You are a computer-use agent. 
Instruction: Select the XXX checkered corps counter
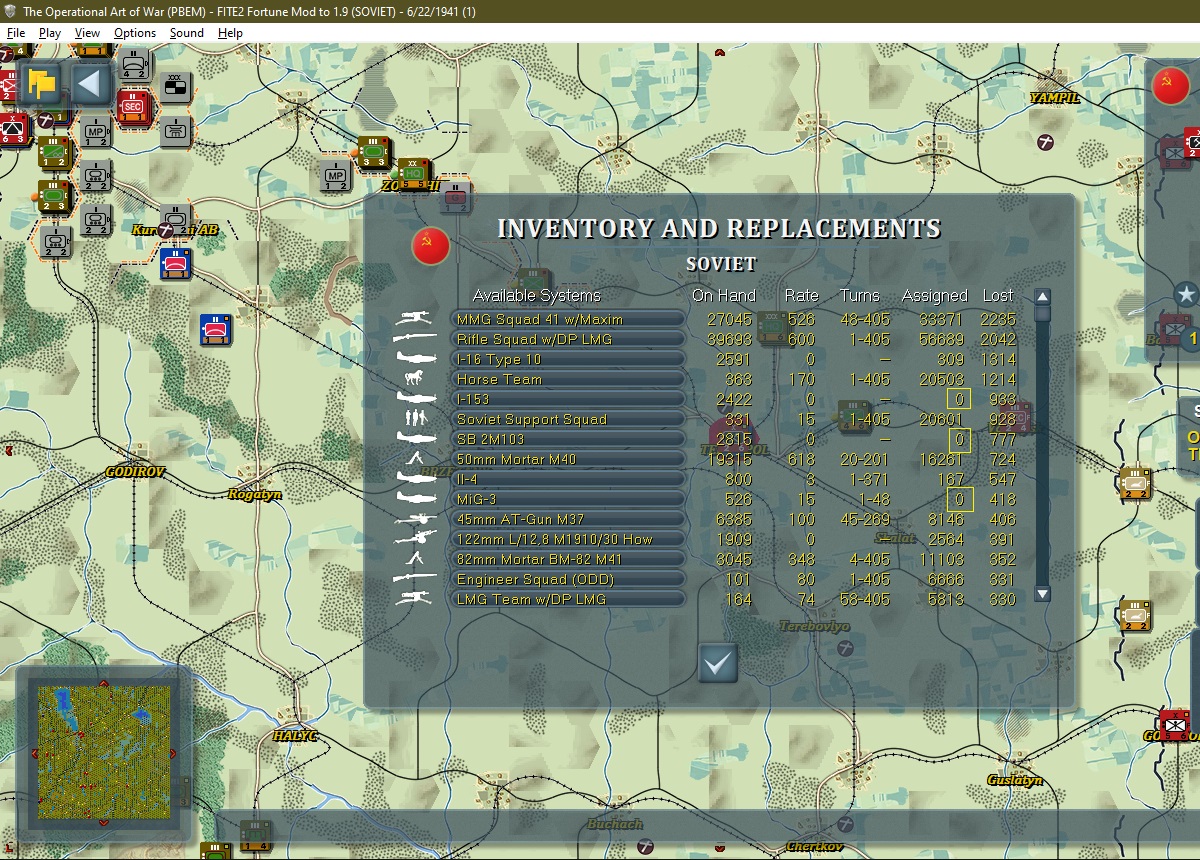(175, 87)
